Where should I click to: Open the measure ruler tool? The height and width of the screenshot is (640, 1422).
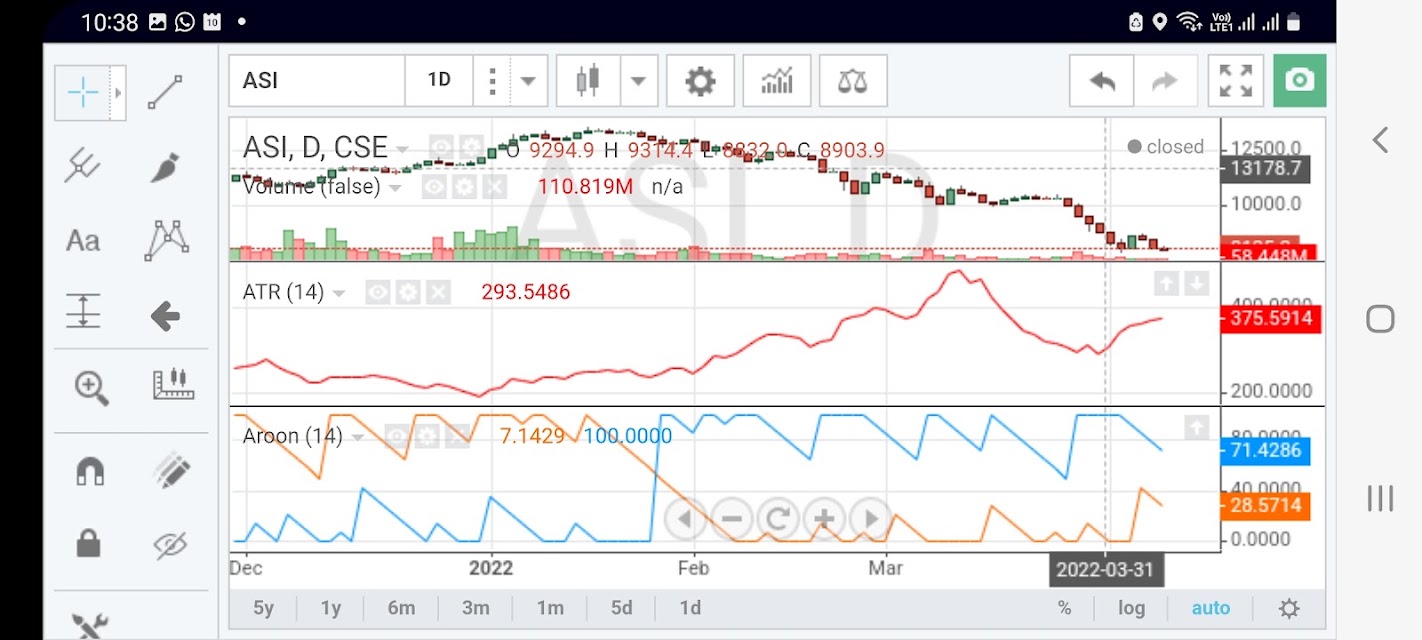point(172,385)
